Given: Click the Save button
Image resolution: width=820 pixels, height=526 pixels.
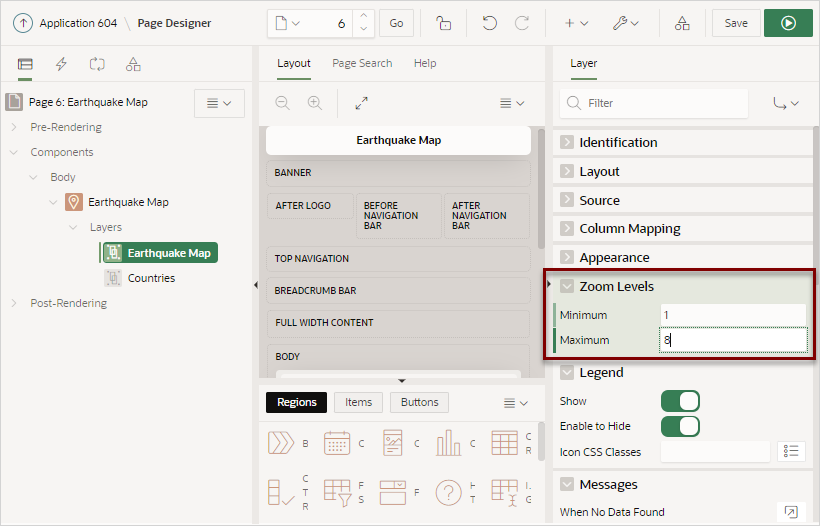Looking at the screenshot, I should 736,23.
